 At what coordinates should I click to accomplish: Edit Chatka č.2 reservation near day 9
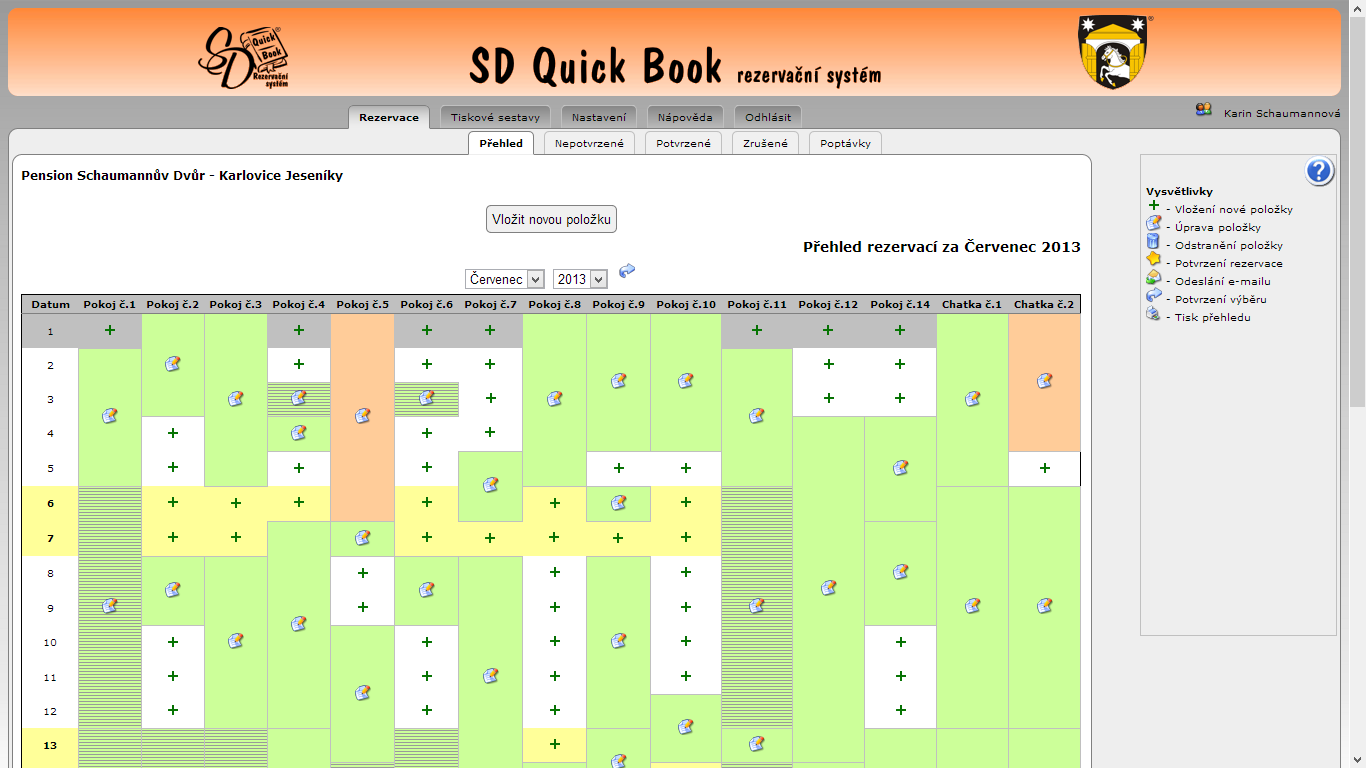point(1045,606)
